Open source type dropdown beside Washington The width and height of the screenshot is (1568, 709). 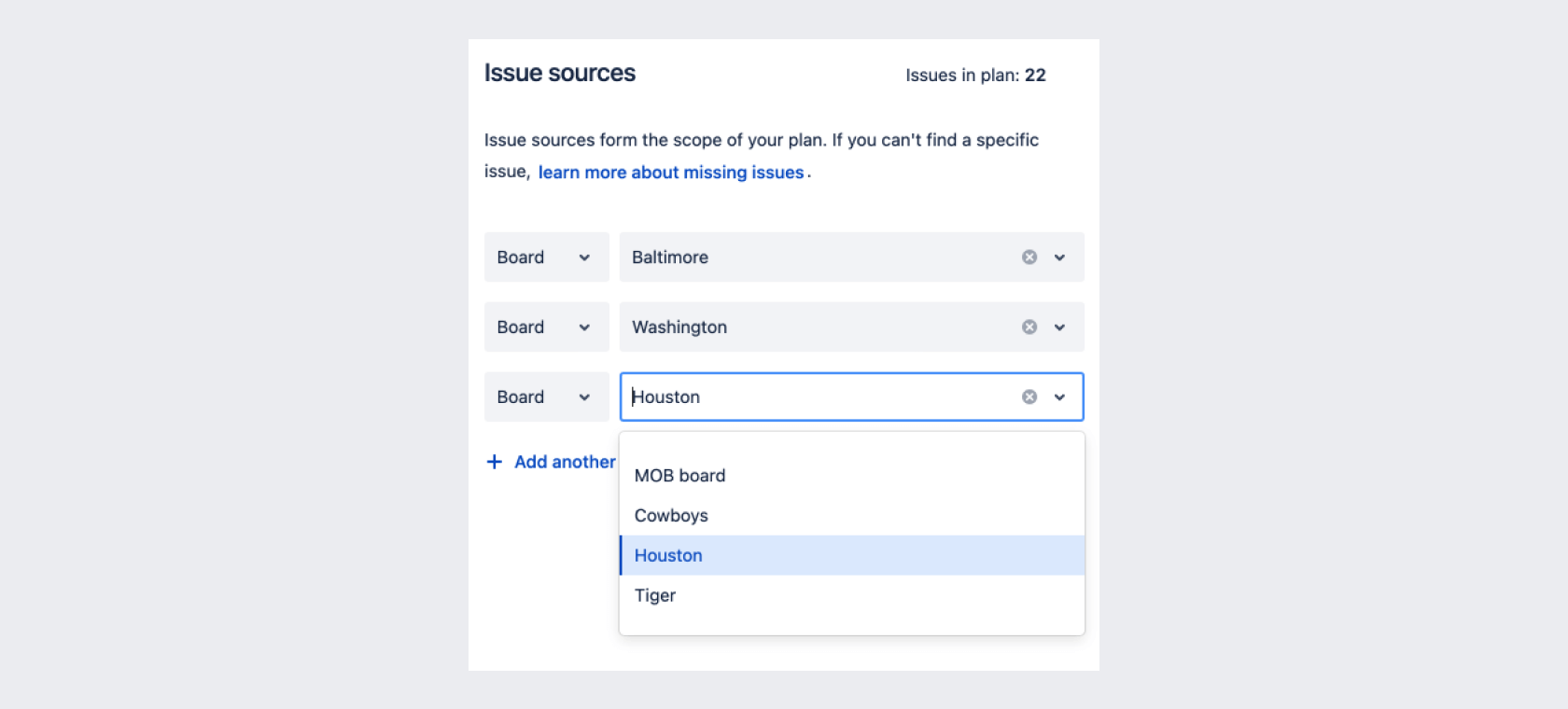(x=547, y=327)
